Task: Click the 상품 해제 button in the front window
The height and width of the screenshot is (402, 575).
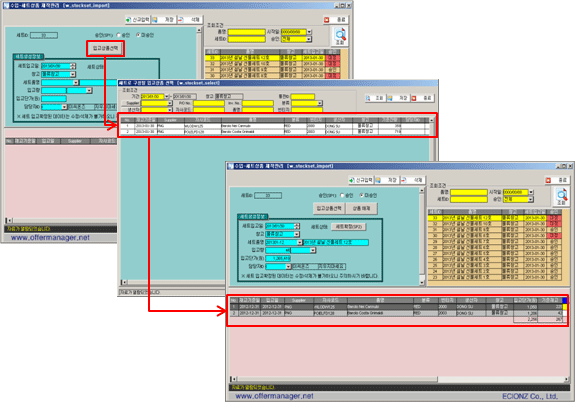Action: point(361,208)
